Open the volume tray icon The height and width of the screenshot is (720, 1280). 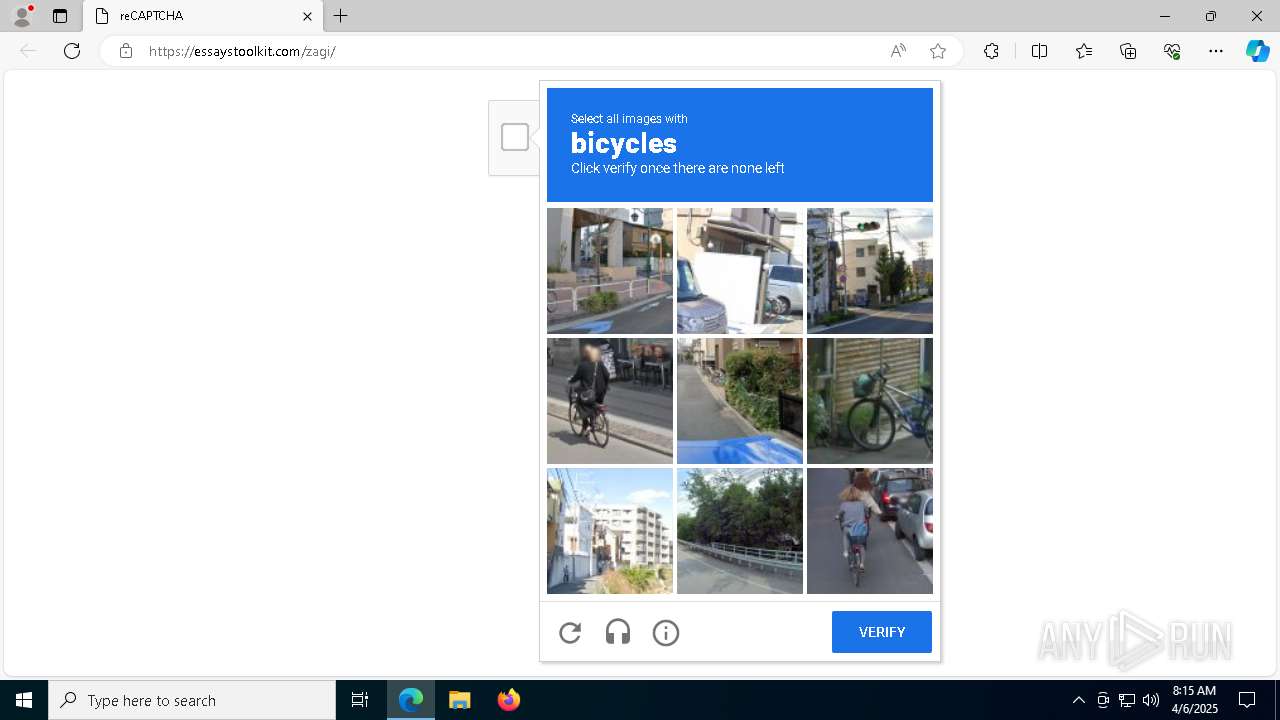1151,700
